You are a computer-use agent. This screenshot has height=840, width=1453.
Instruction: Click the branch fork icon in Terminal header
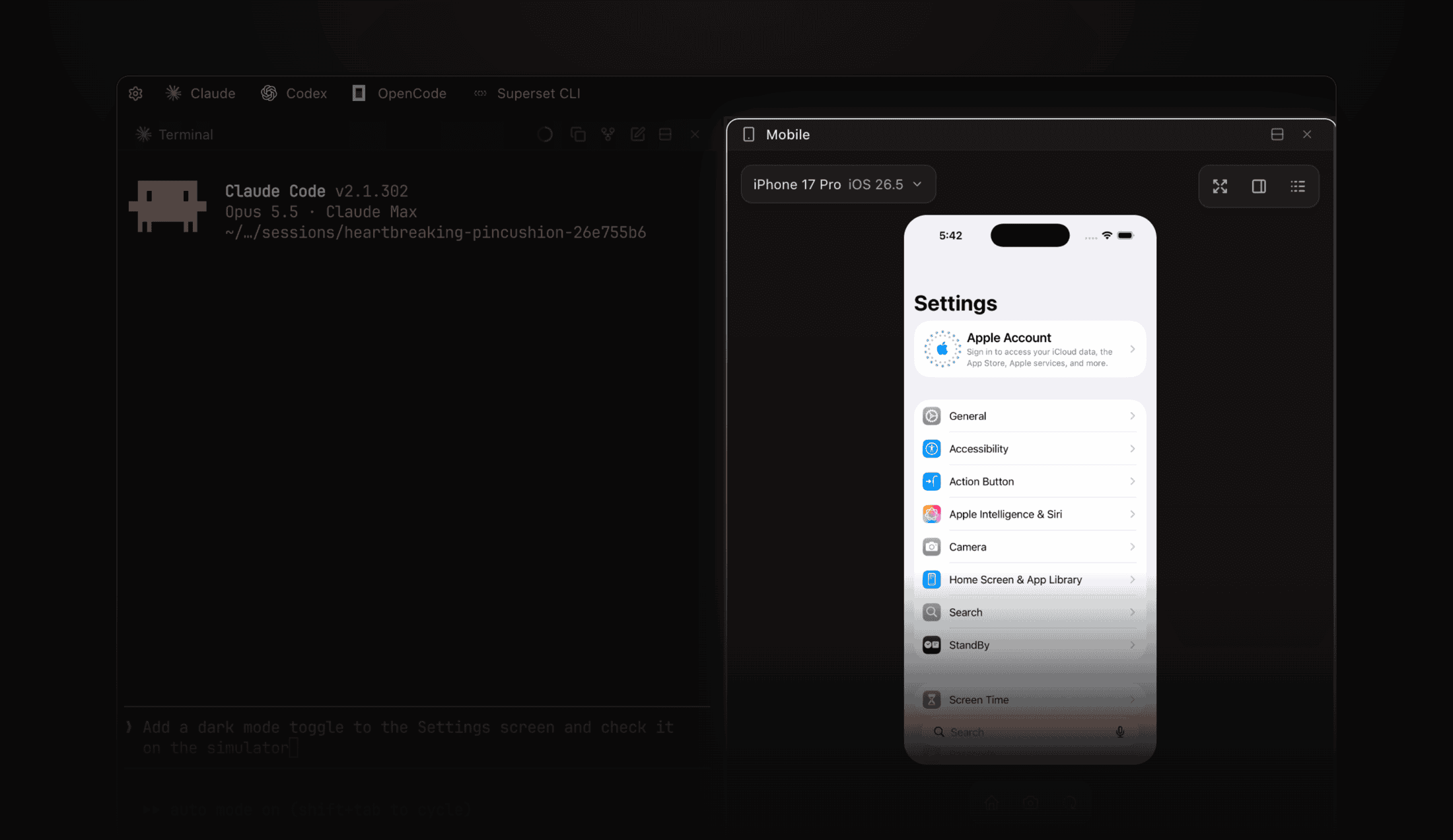coord(608,134)
